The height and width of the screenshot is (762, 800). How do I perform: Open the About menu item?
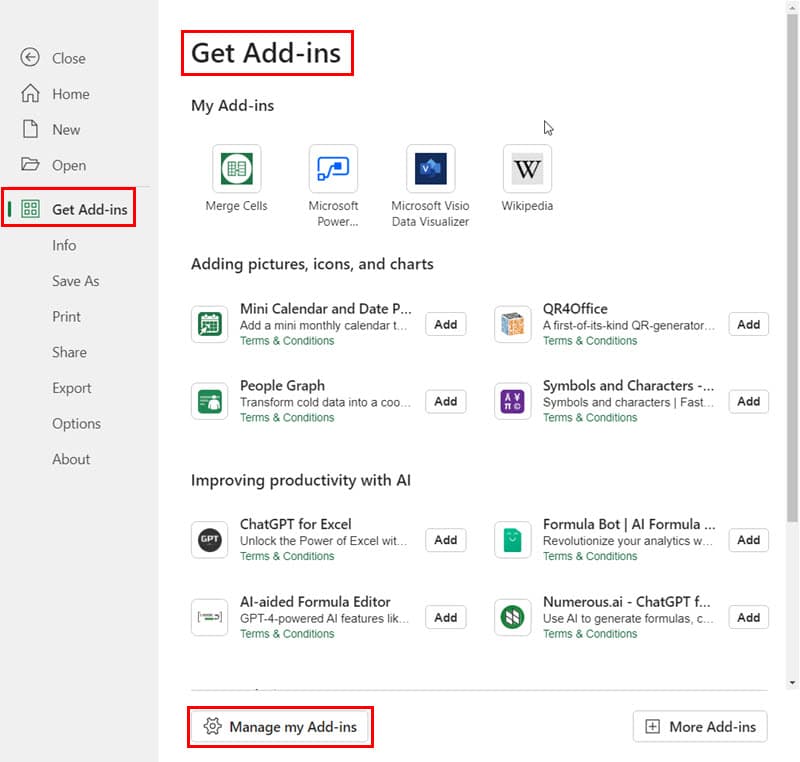(71, 460)
